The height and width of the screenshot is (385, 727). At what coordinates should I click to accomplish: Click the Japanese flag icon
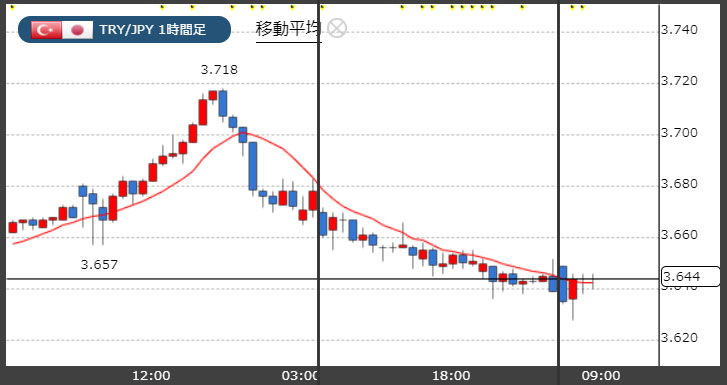point(77,30)
